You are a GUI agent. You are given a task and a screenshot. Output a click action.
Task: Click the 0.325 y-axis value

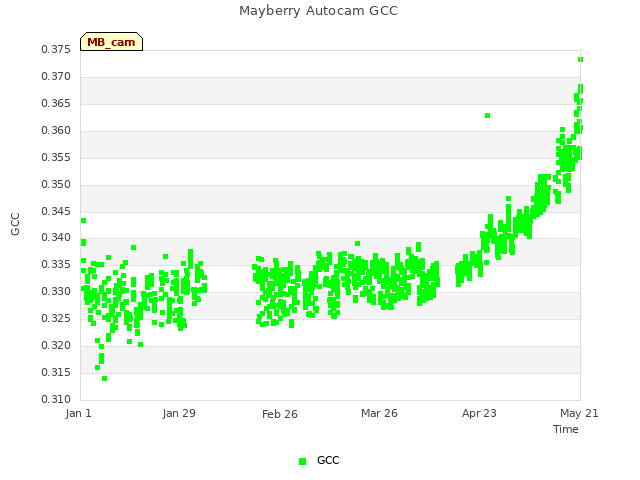56,318
